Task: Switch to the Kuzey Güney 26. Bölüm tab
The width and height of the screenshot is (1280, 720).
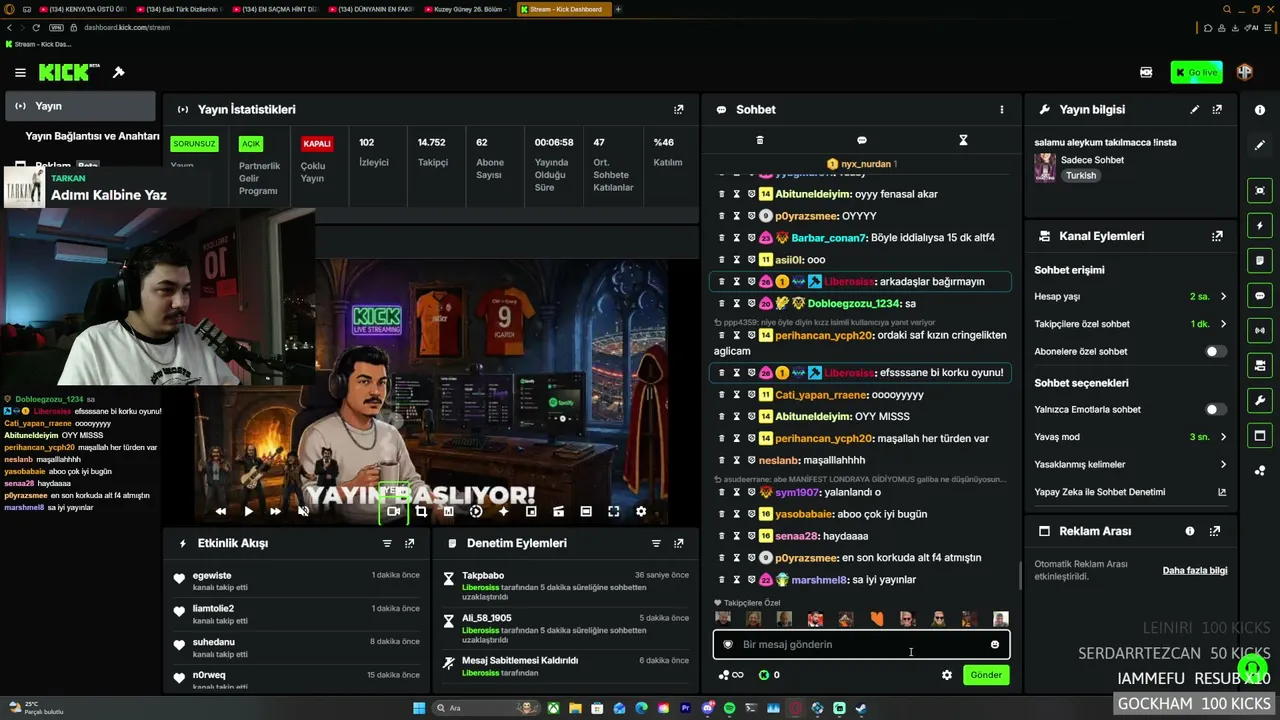Action: pos(466,9)
